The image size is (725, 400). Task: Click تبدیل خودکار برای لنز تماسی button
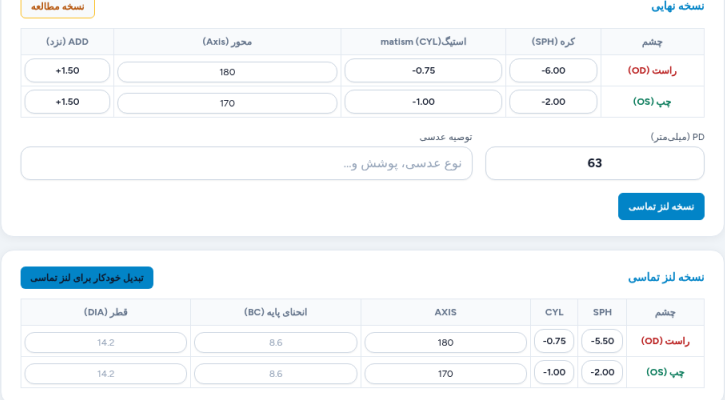coord(87,277)
